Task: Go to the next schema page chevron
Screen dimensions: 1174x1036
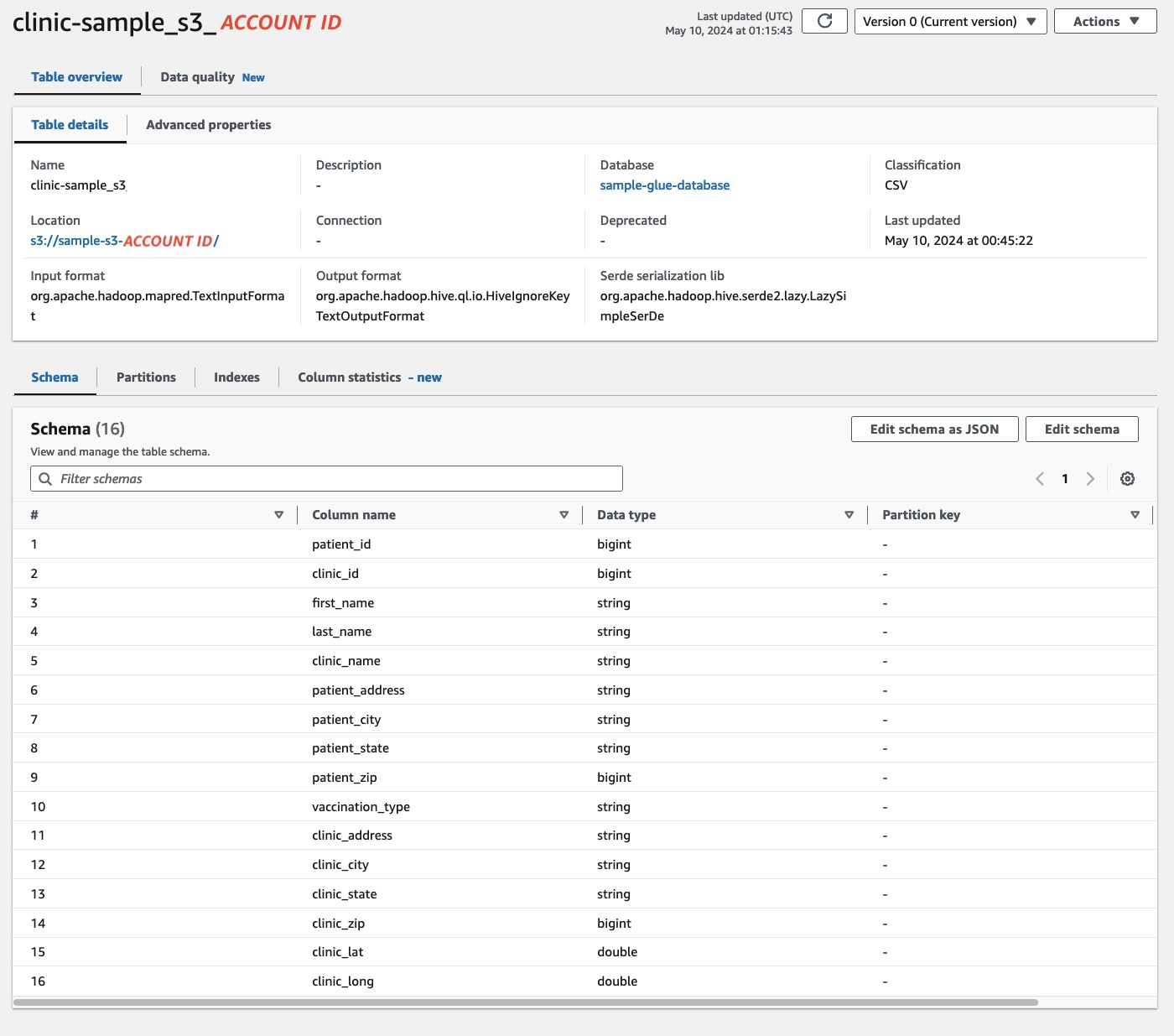Action: [x=1090, y=478]
